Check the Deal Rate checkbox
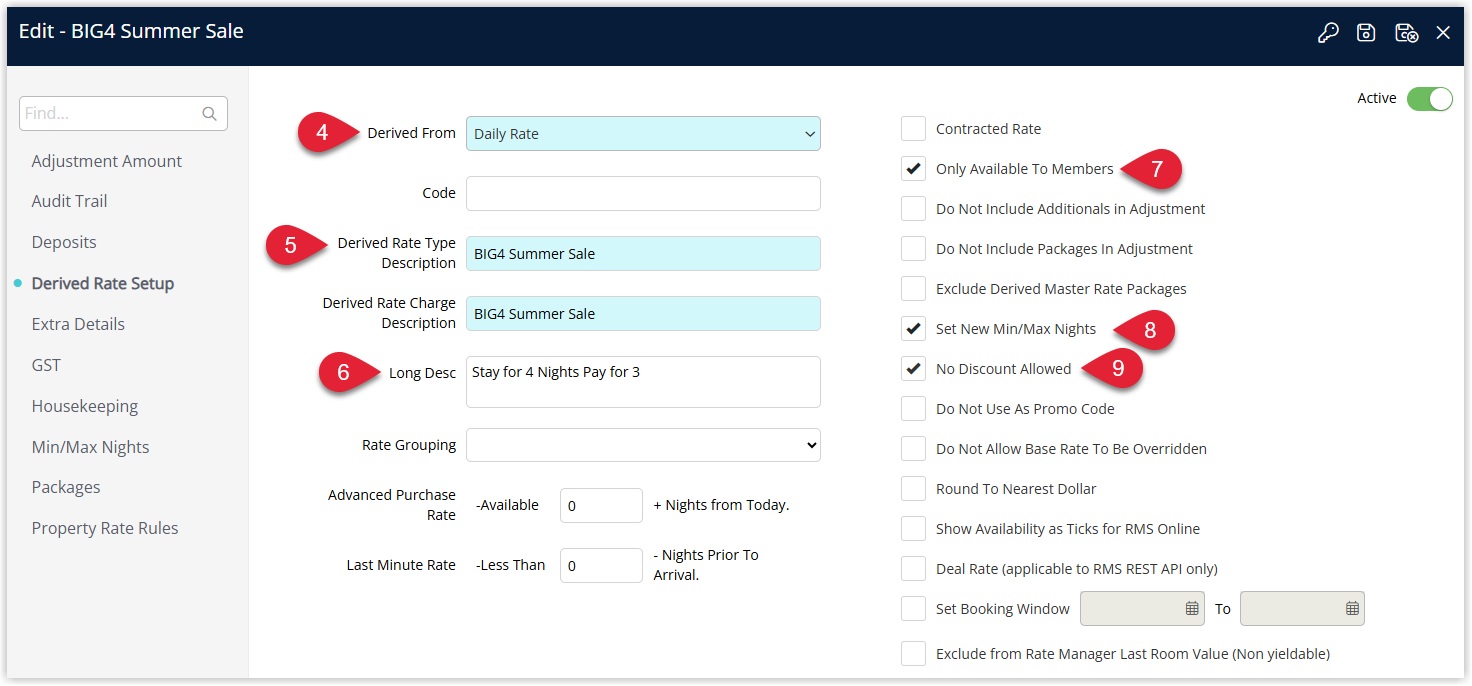The image size is (1472, 686). tap(913, 569)
